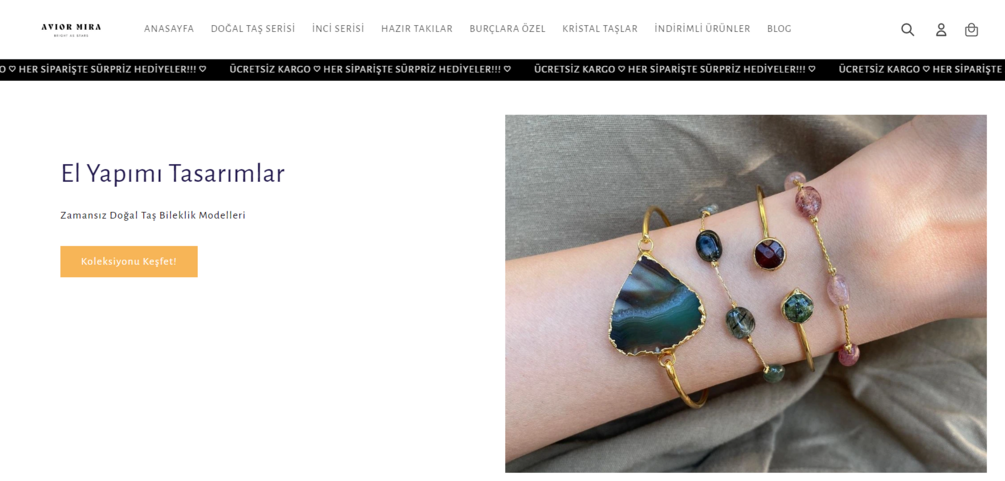Open the İnci Serisi menu
The width and height of the screenshot is (1005, 481).
(338, 29)
